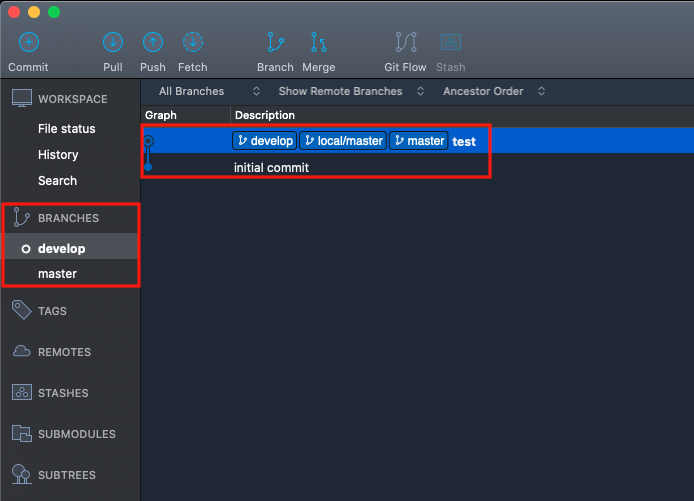Expand the STASHES section
Image resolution: width=694 pixels, height=501 pixels.
coord(63,393)
